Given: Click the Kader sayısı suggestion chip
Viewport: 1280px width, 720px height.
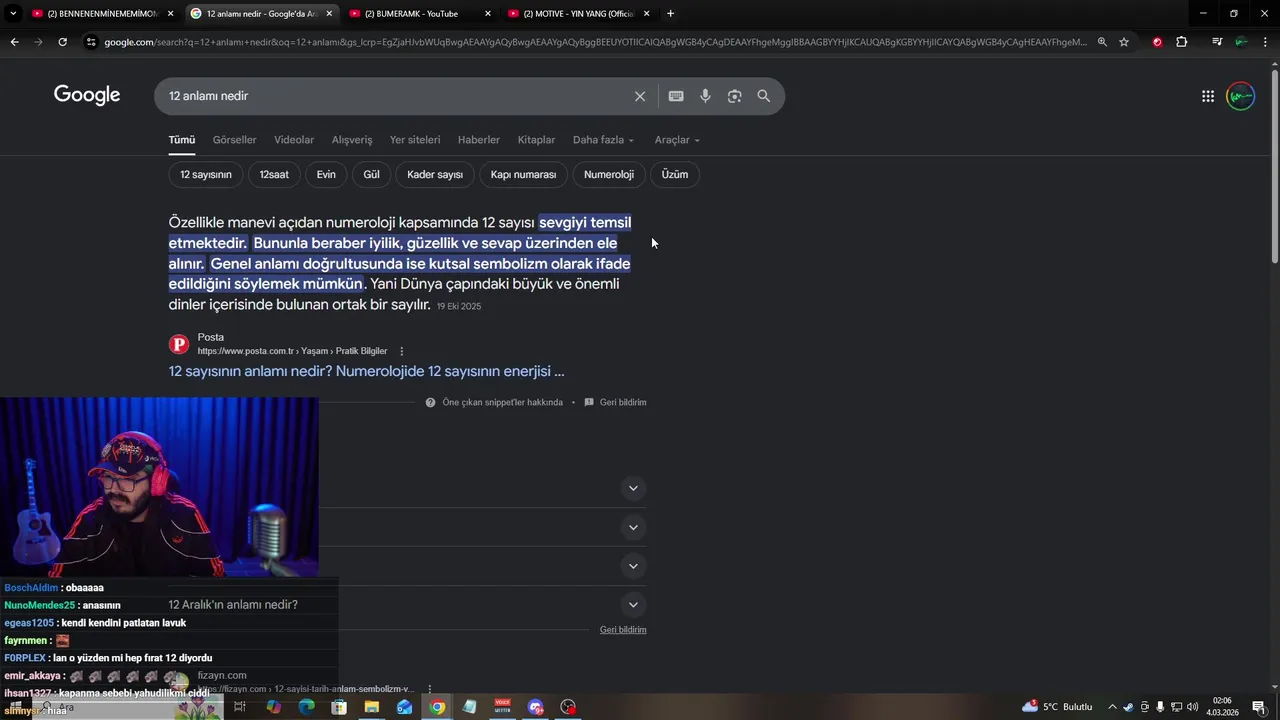Looking at the screenshot, I should click(x=435, y=174).
